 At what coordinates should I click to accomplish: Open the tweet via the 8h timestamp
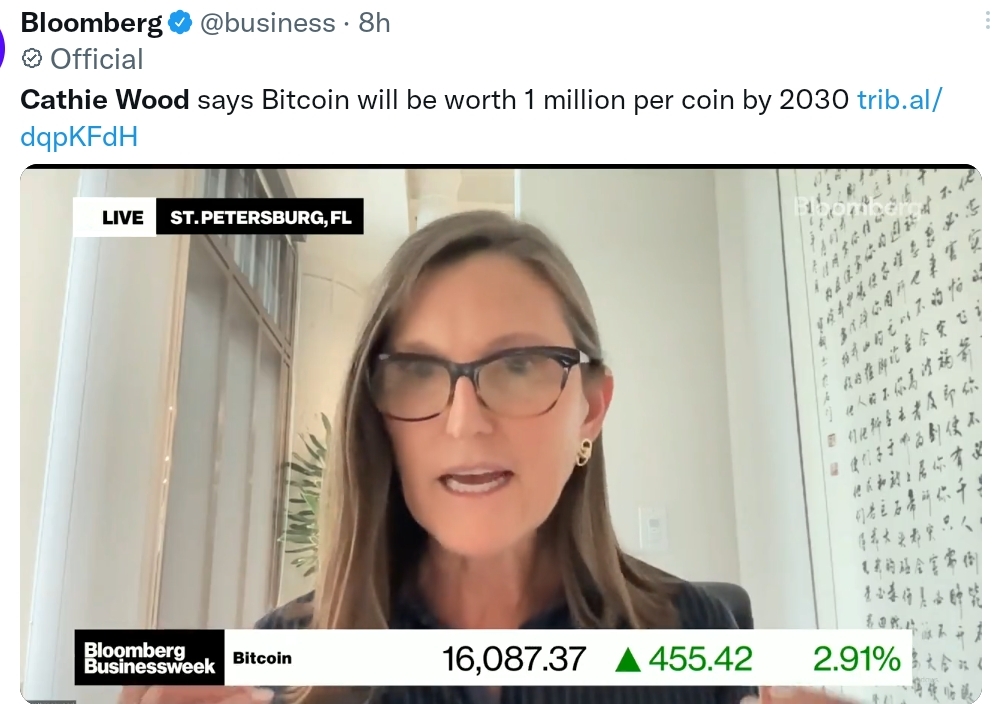tap(374, 23)
